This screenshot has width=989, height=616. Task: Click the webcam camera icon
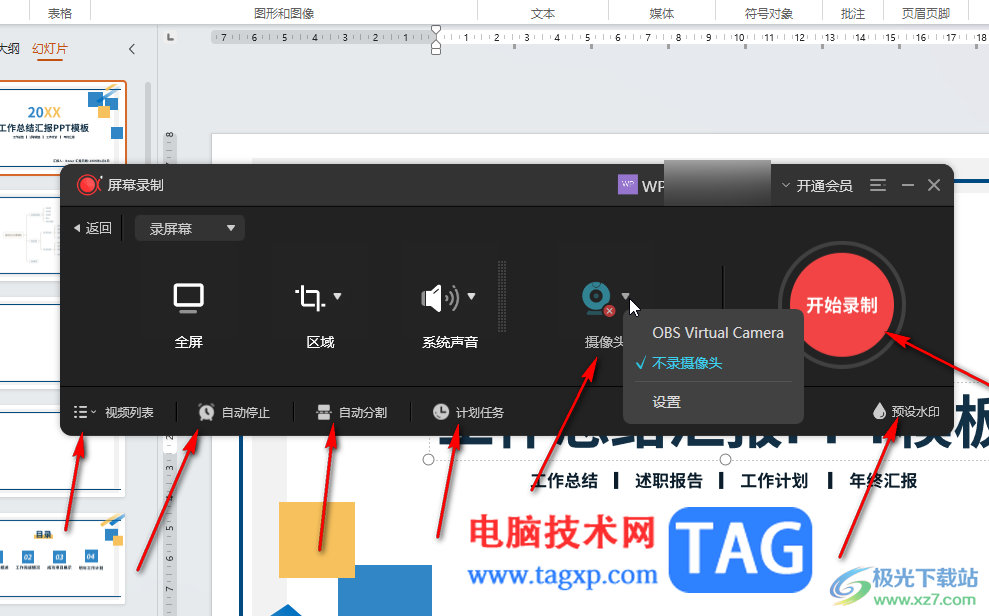(598, 299)
